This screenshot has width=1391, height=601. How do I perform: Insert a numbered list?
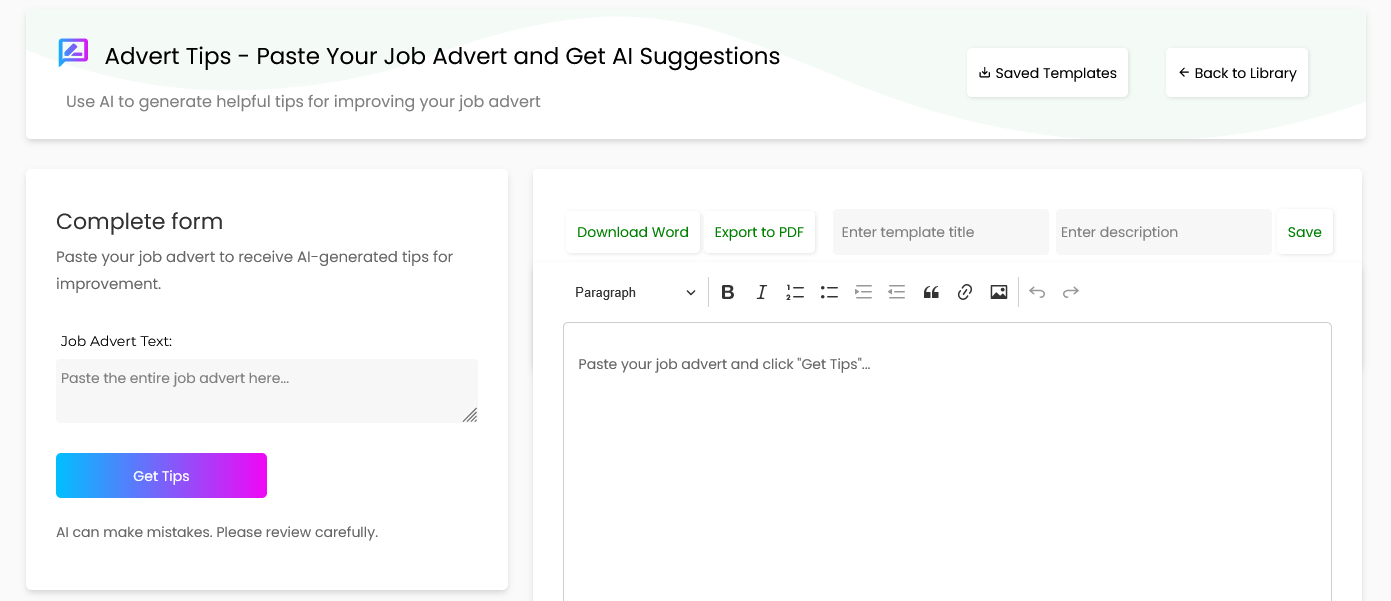(x=795, y=292)
